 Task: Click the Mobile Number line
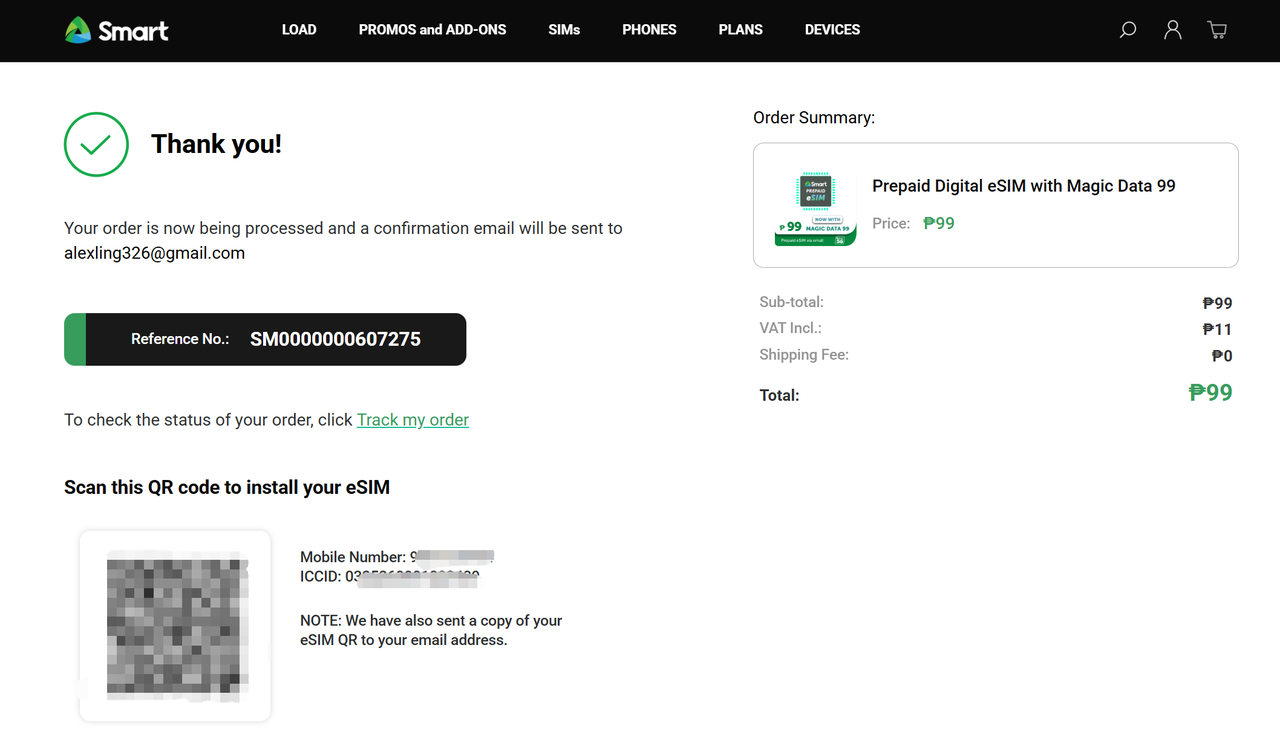tap(397, 557)
